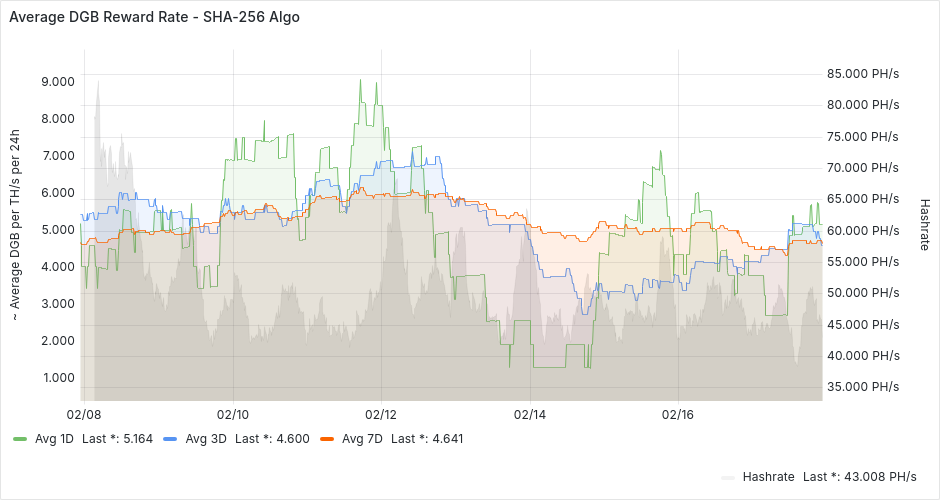940x500 pixels.
Task: Click the 02/08 date on x-axis
Action: [x=83, y=414]
